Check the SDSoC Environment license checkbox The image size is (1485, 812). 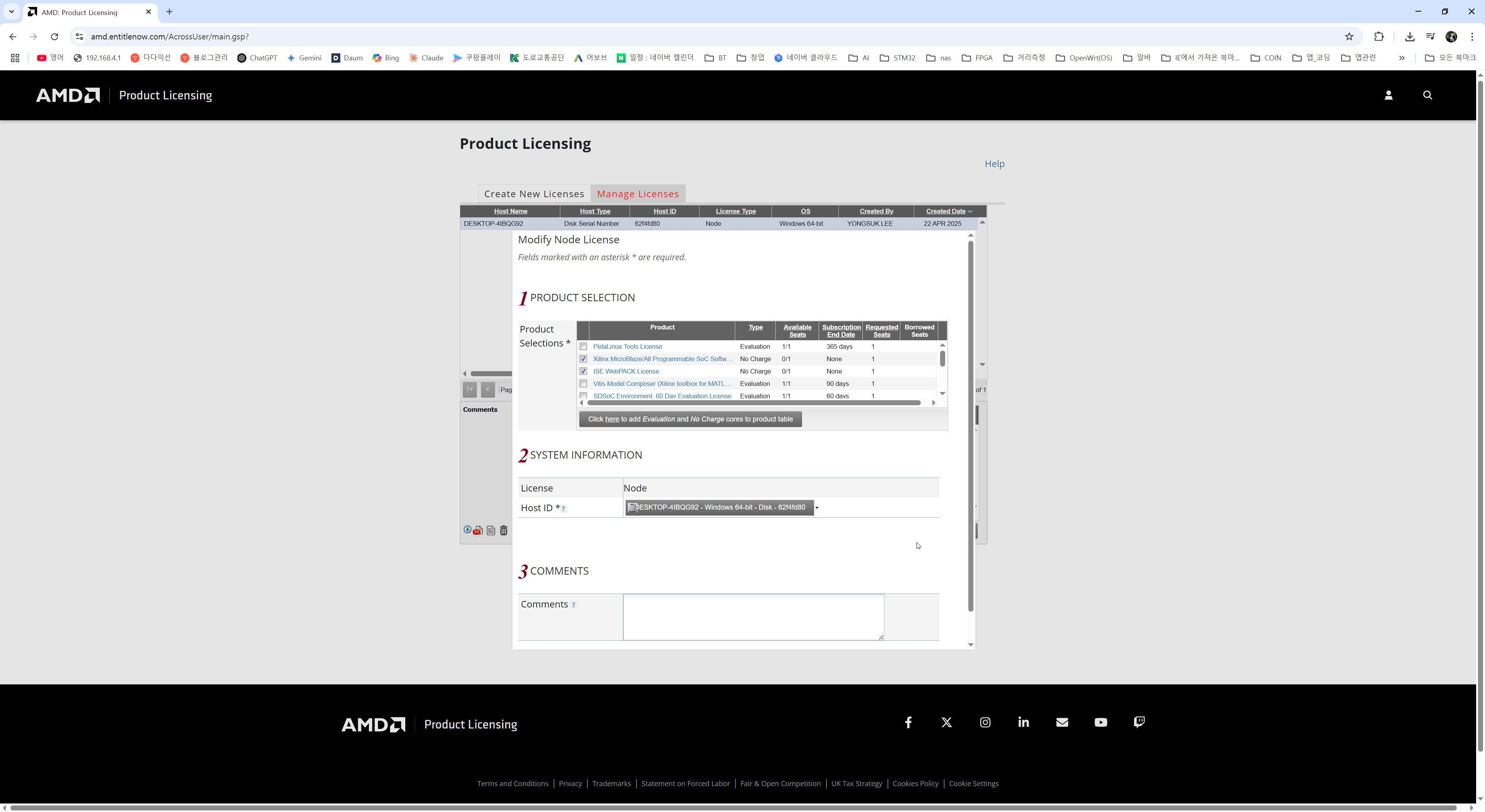pos(584,395)
